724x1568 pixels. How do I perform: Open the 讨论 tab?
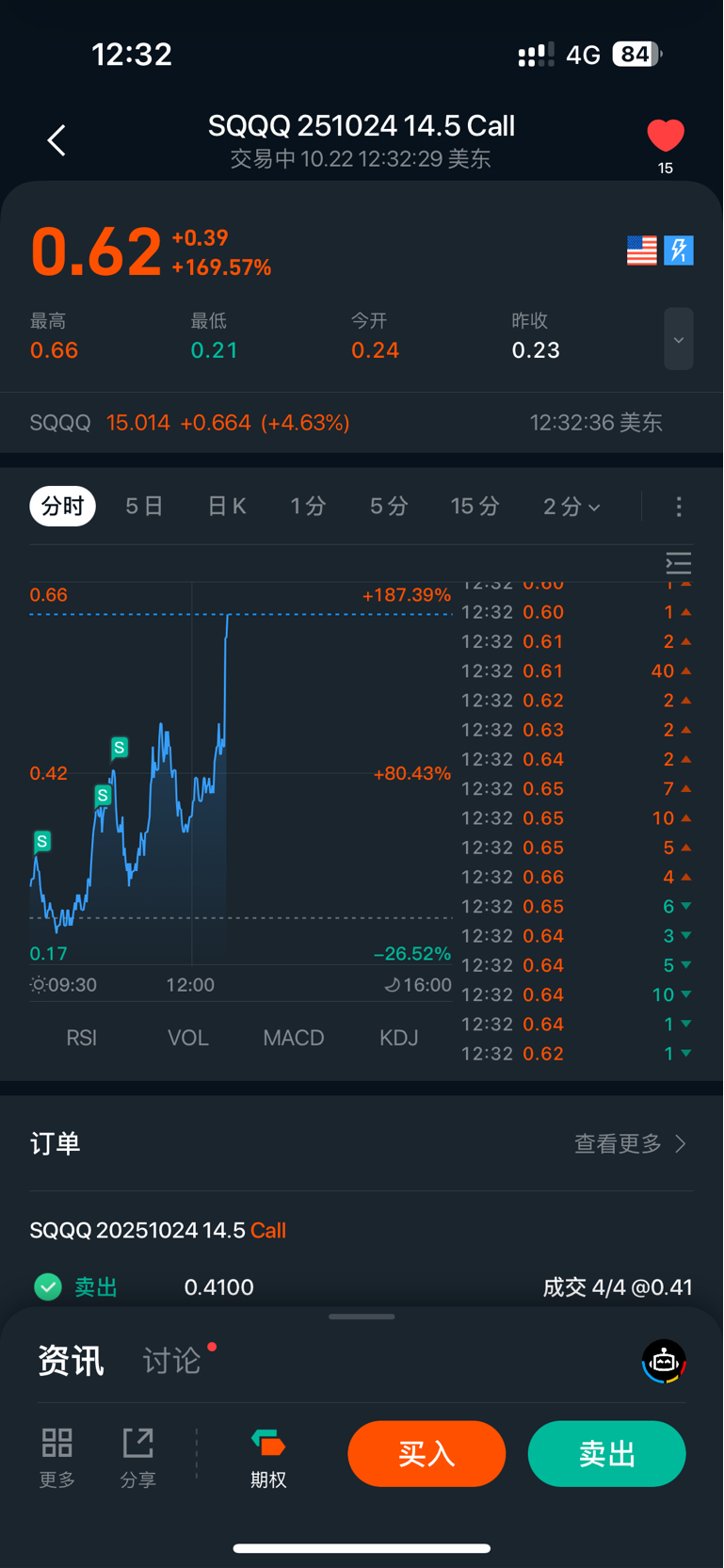[171, 1361]
